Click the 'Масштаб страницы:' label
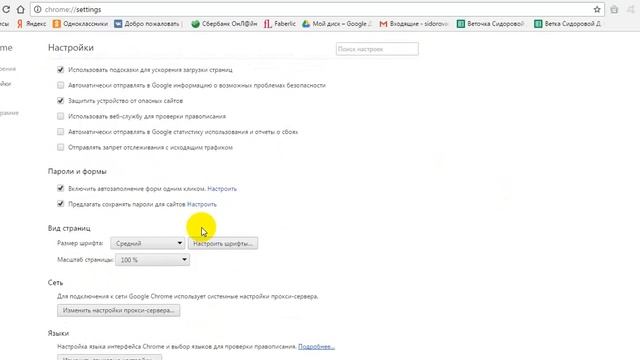Image resolution: width=640 pixels, height=360 pixels. [x=85, y=260]
